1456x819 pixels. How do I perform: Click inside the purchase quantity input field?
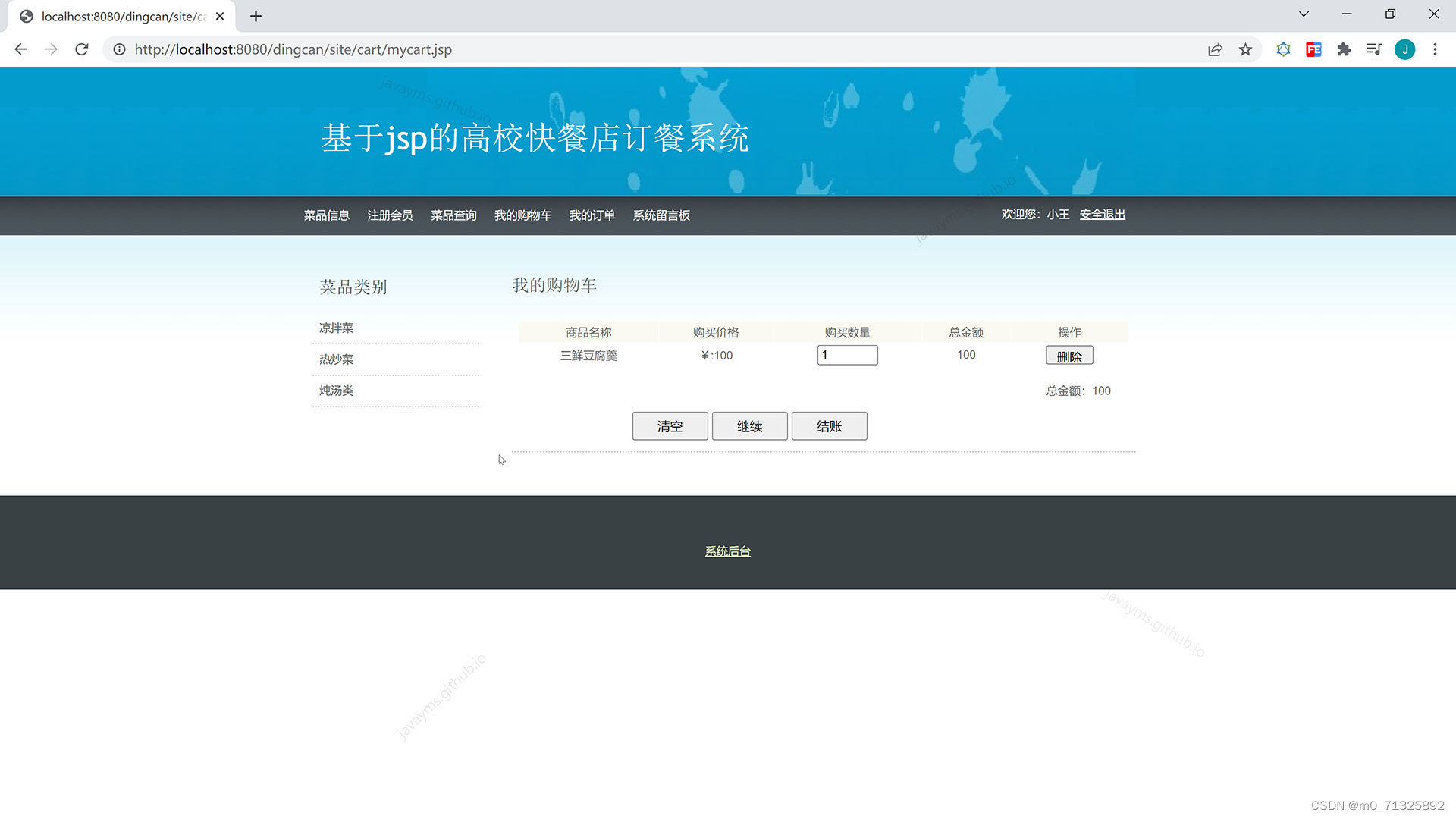[847, 354]
